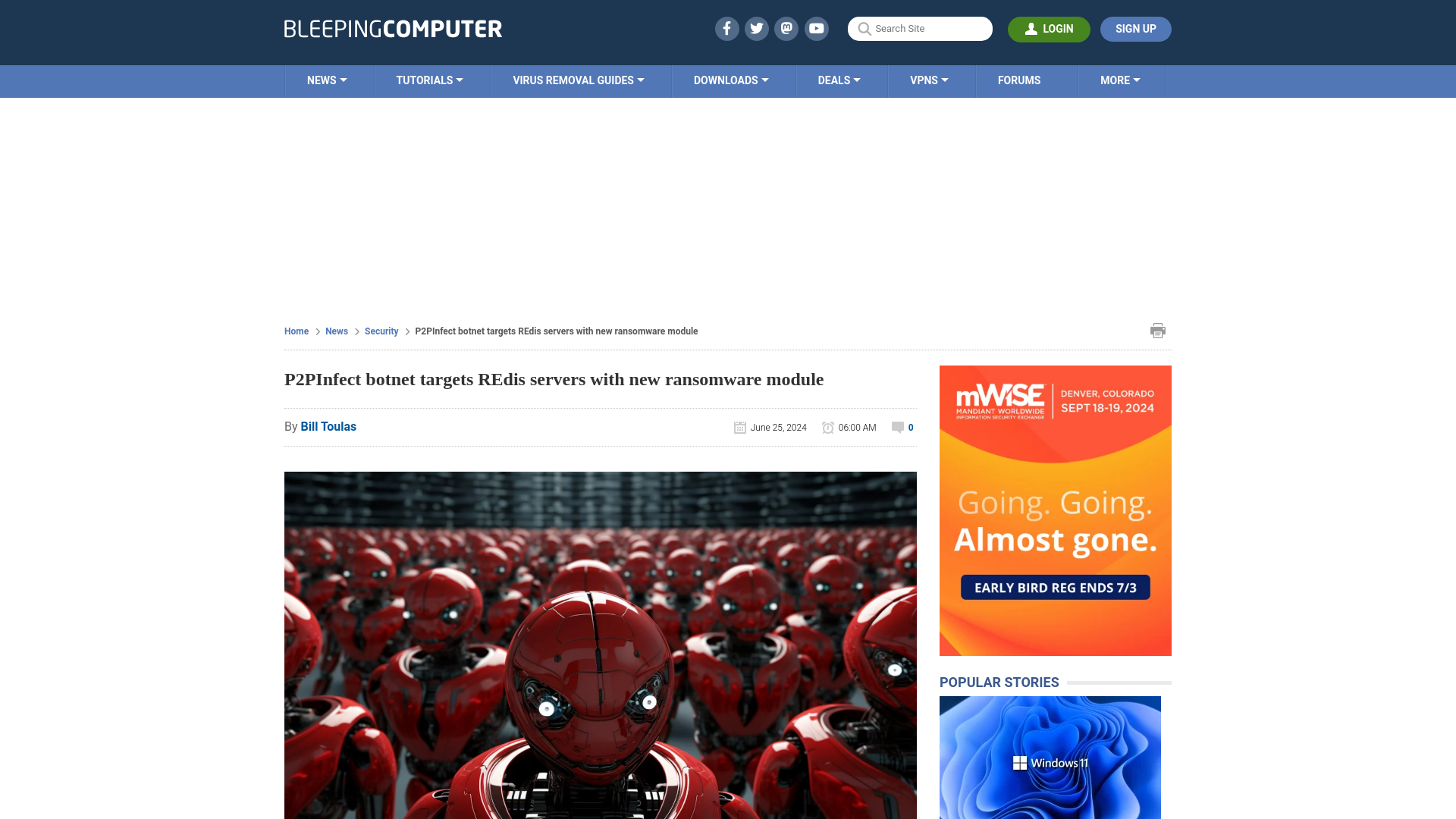Click the FORUMS navigation tab
This screenshot has height=819, width=1456.
click(1019, 80)
